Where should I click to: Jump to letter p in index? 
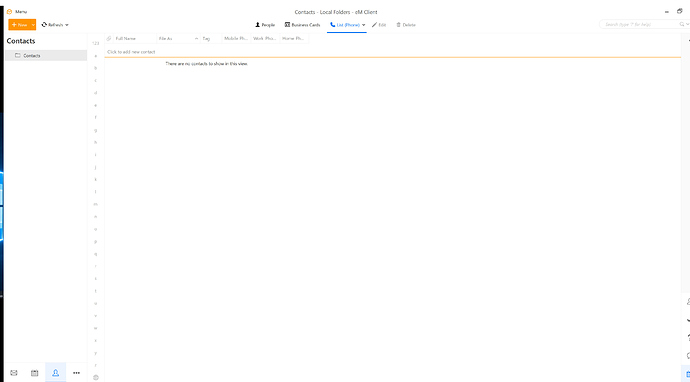(x=95, y=242)
